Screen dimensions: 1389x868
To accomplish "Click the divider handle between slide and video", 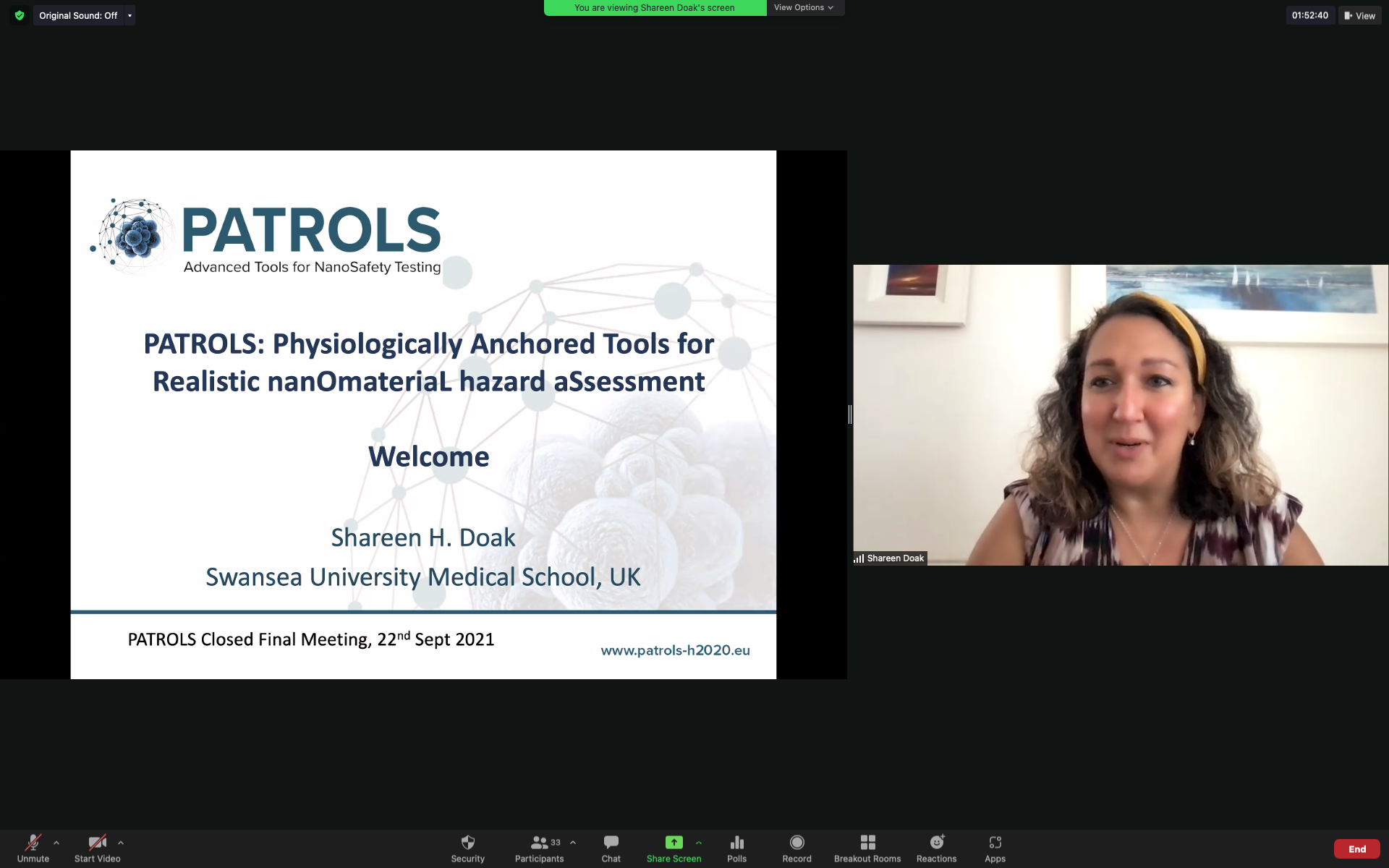I will coord(850,414).
